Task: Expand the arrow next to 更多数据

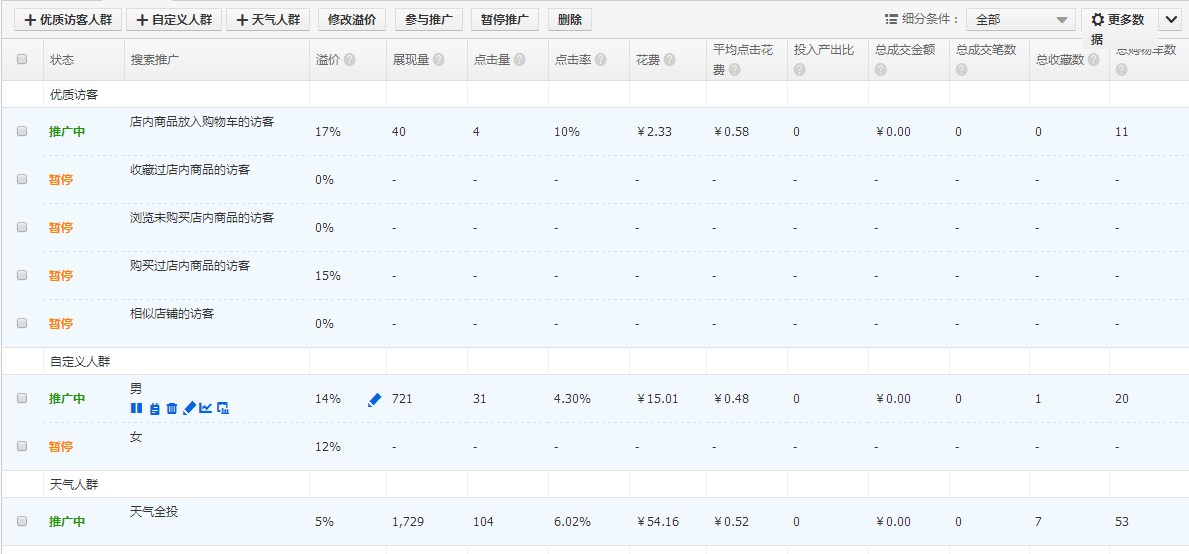Action: click(1171, 19)
